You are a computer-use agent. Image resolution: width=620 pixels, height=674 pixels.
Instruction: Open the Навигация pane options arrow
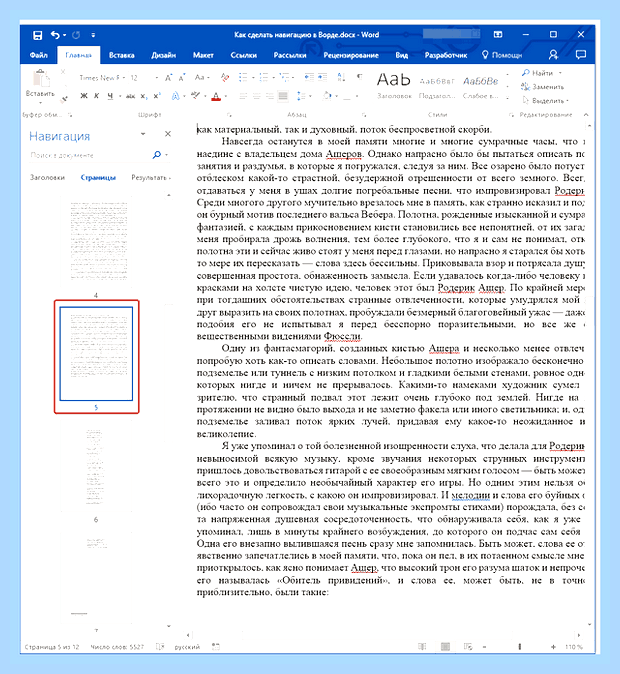143,134
